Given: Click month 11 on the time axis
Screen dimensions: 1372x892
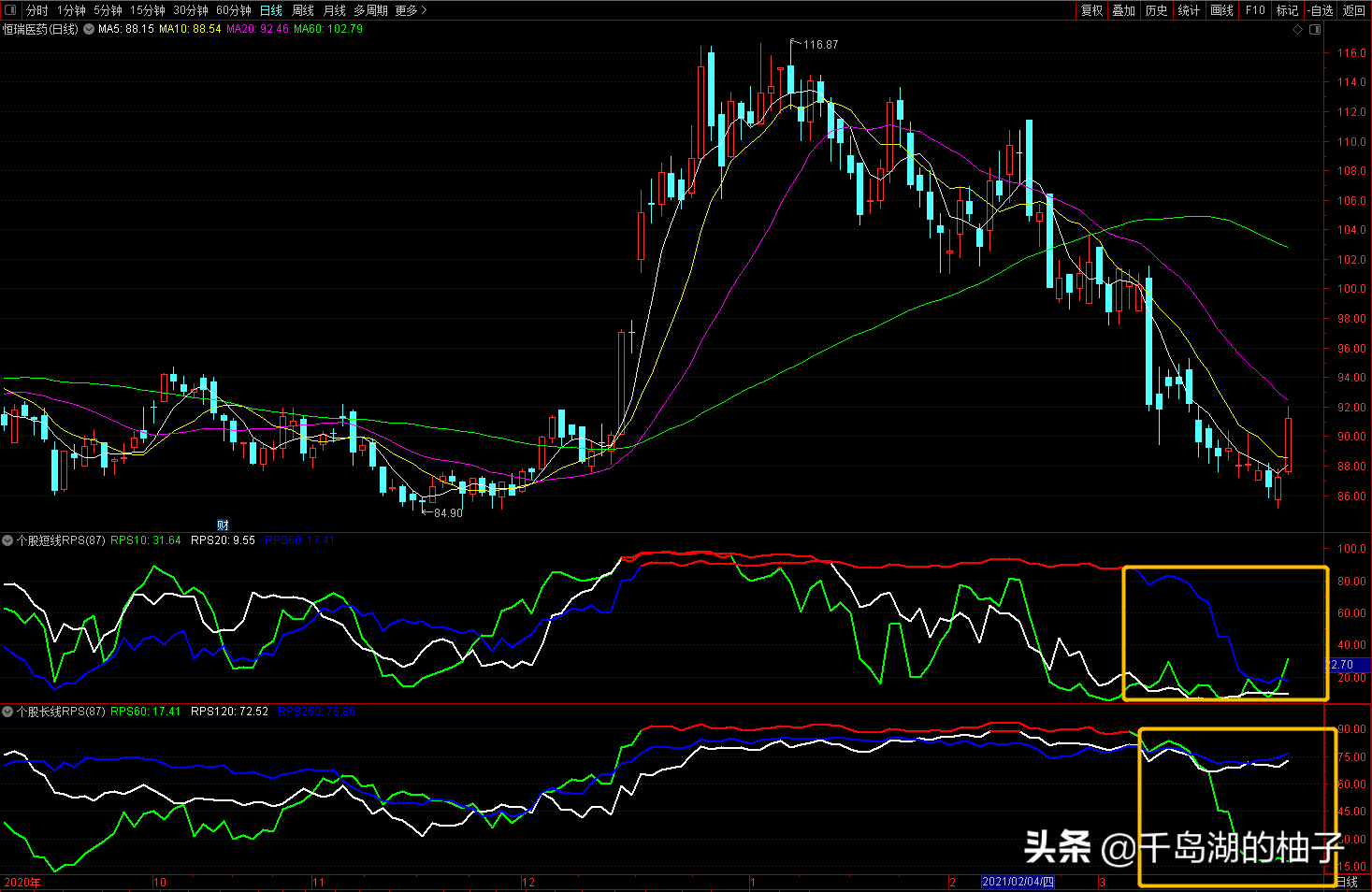Looking at the screenshot, I should (x=319, y=882).
